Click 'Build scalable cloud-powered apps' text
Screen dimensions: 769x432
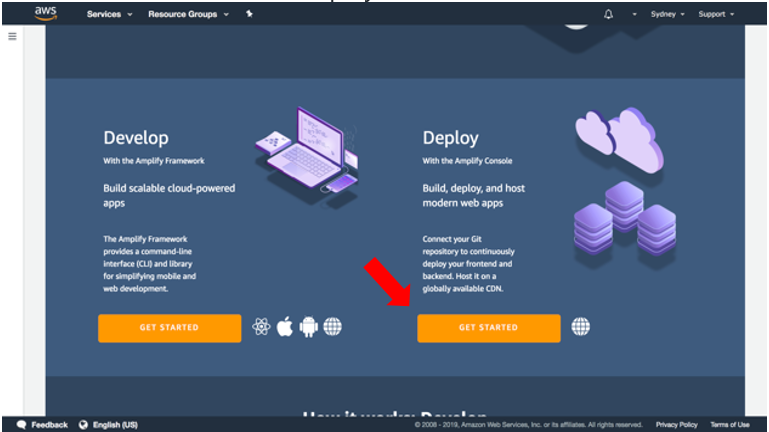pyautogui.click(x=169, y=195)
